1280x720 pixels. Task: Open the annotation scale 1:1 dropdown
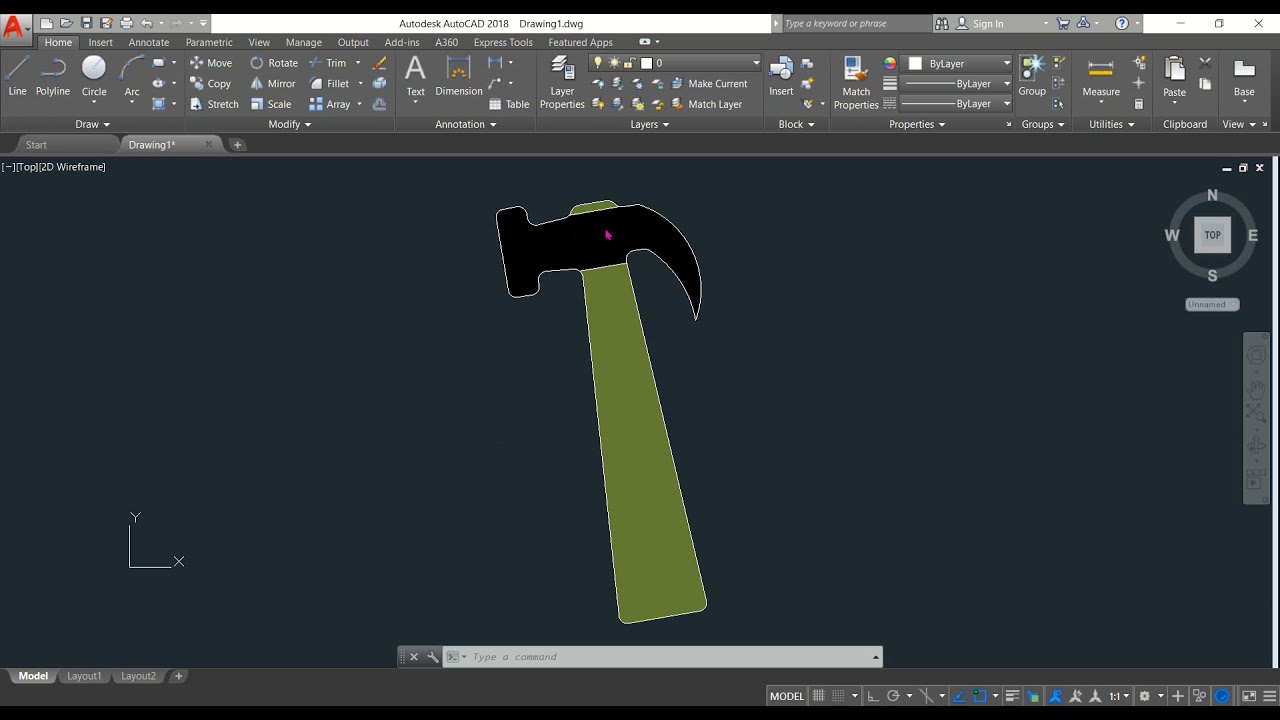coord(1118,696)
